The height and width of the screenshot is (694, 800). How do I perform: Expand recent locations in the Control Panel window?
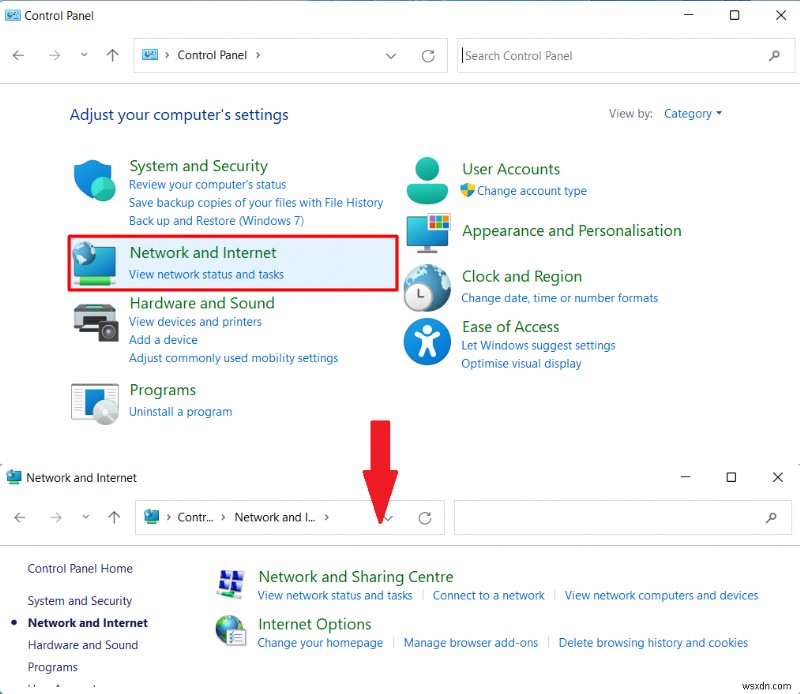[x=84, y=55]
